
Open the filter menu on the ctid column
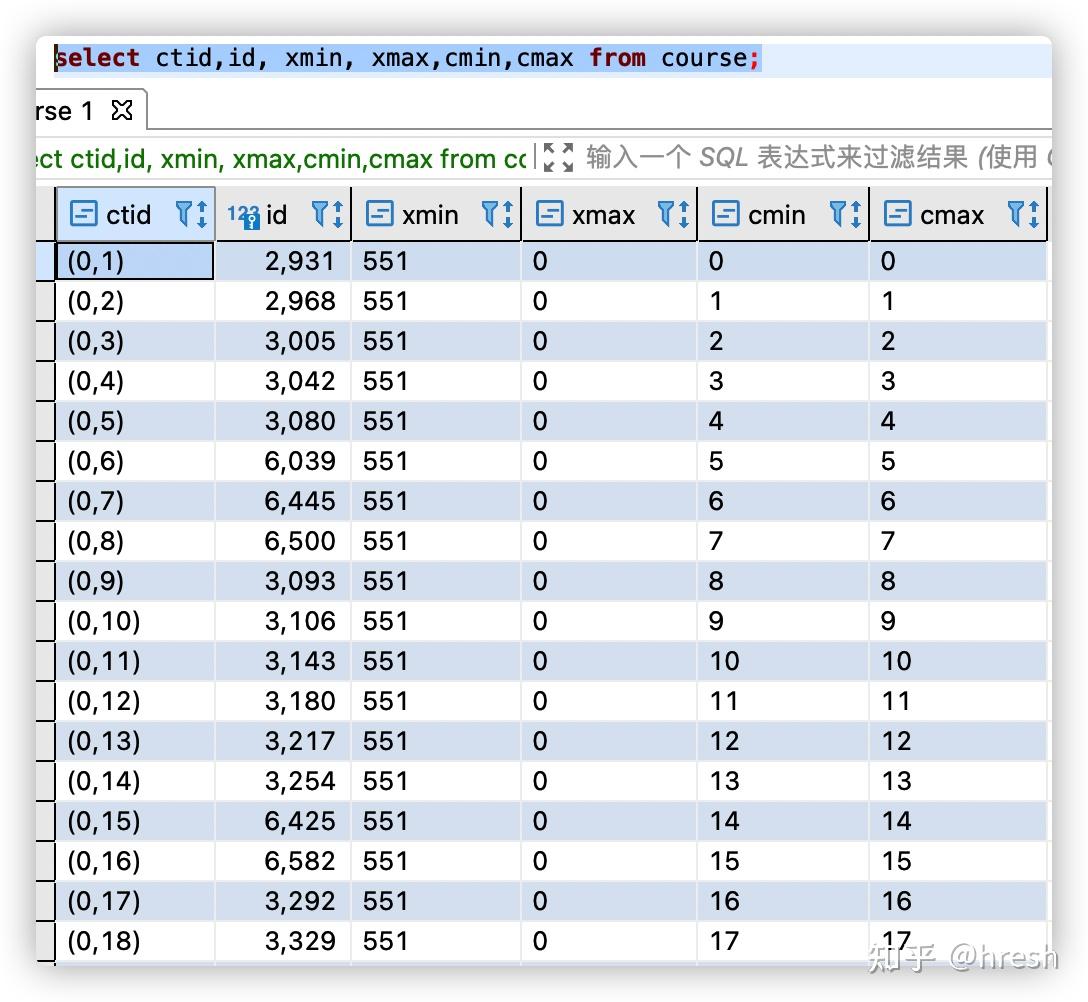(183, 214)
